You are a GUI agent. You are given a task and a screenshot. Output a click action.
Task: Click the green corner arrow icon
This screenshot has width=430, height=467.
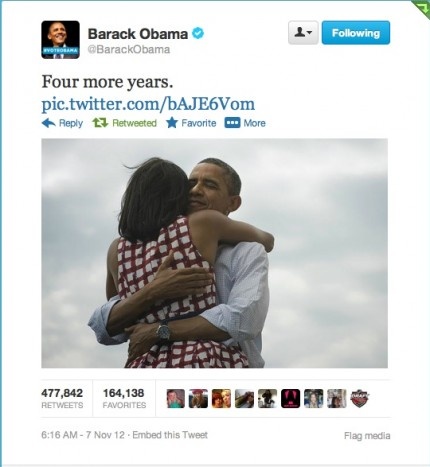[x=423, y=7]
